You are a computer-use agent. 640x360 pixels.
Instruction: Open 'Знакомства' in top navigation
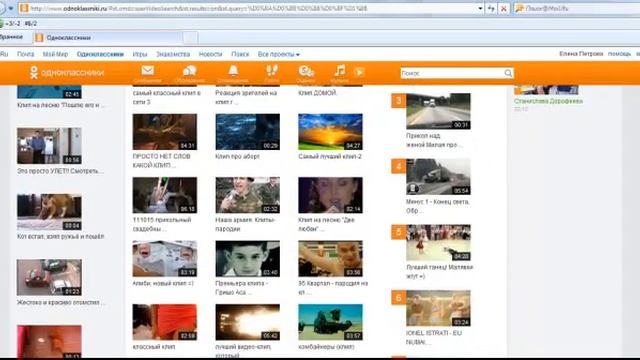(173, 54)
